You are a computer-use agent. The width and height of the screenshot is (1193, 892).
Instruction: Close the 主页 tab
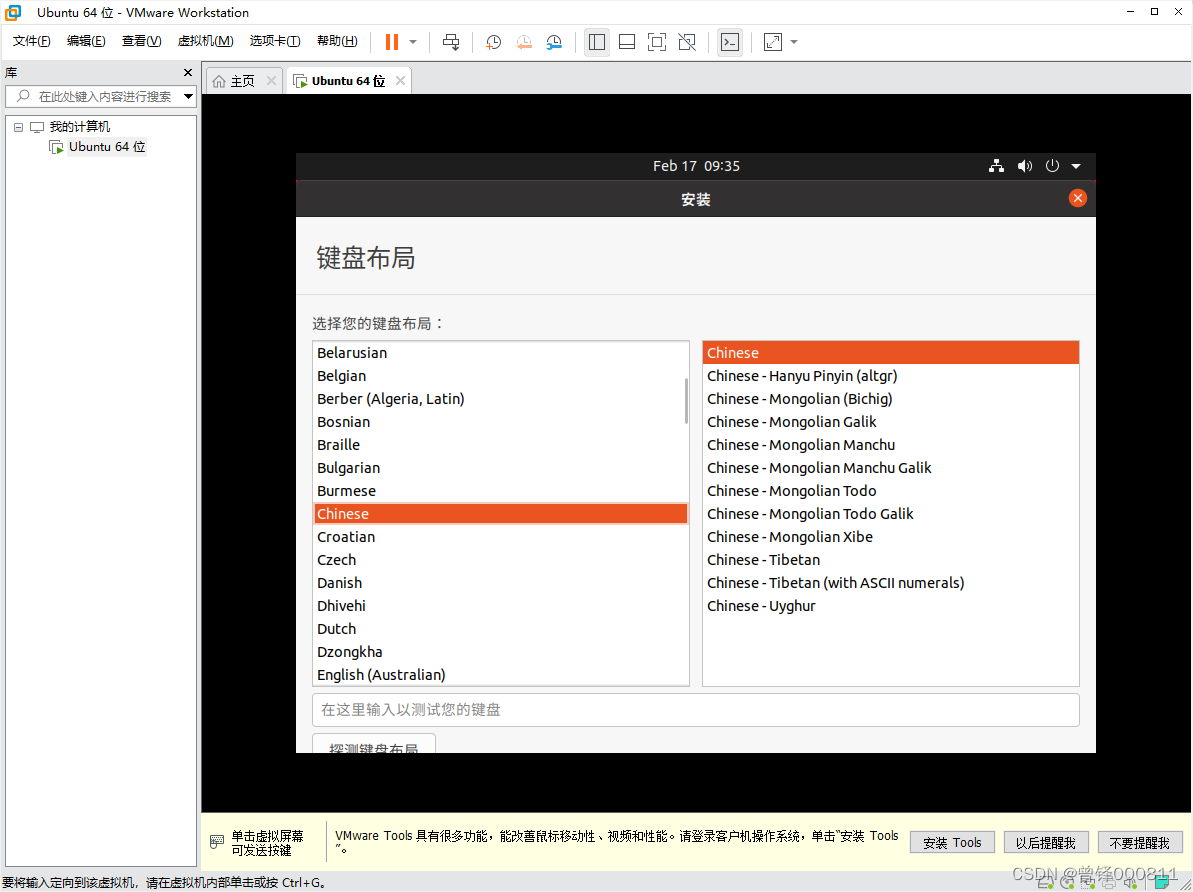272,81
